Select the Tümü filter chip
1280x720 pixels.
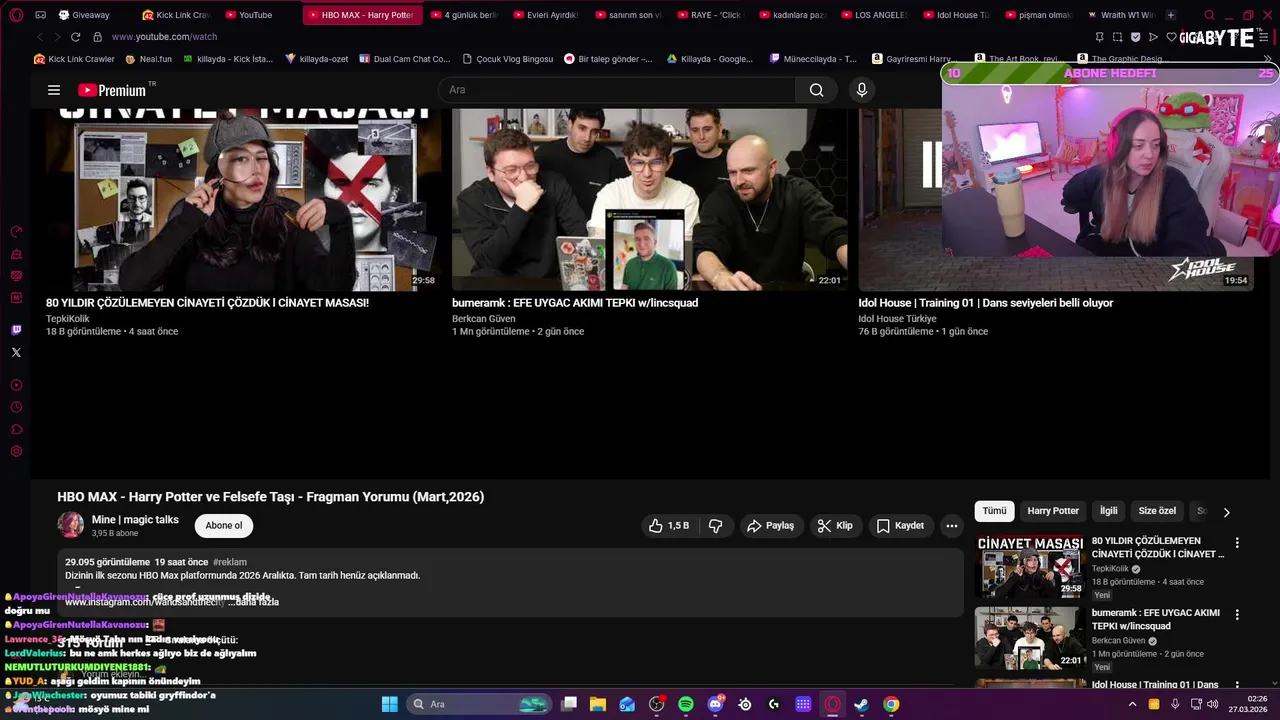click(994, 511)
